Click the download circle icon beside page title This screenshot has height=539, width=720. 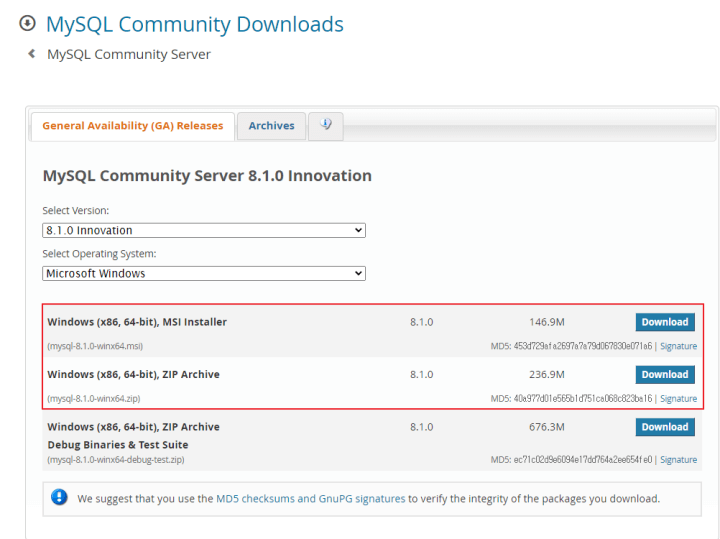pyautogui.click(x=27, y=23)
